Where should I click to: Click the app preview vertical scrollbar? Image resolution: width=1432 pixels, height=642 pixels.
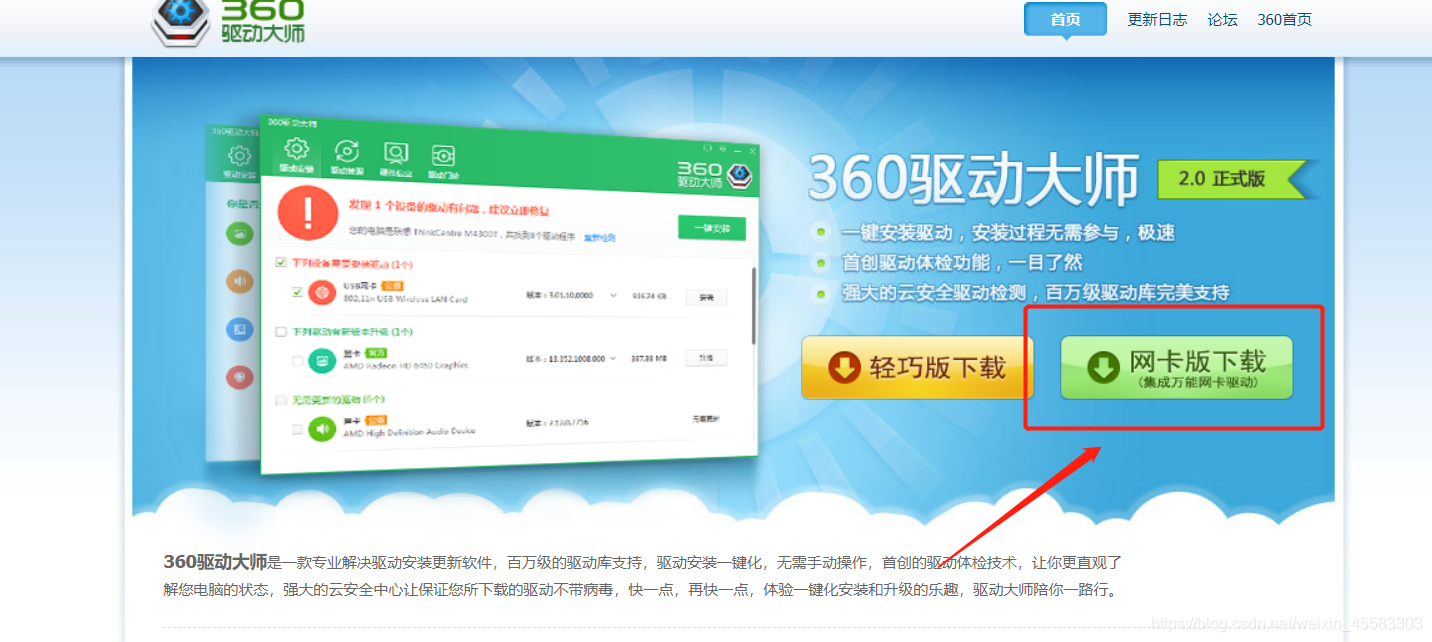pos(754,305)
